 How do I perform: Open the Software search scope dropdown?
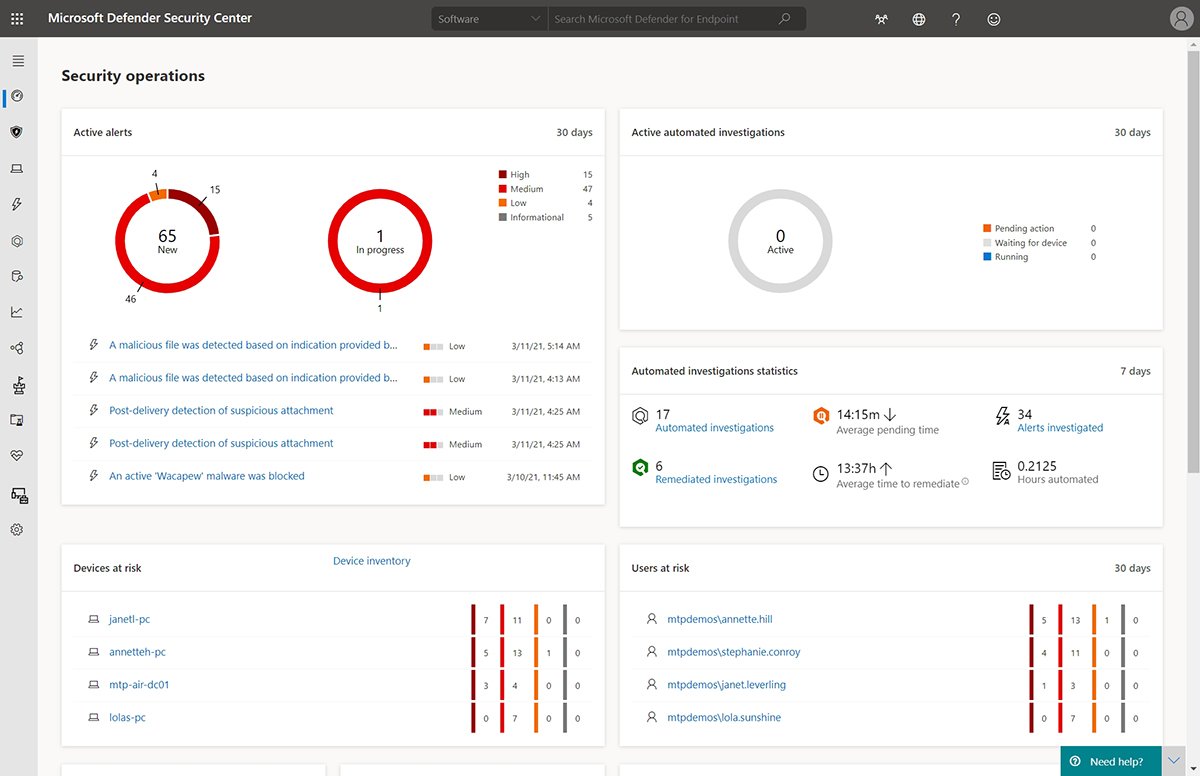click(489, 19)
